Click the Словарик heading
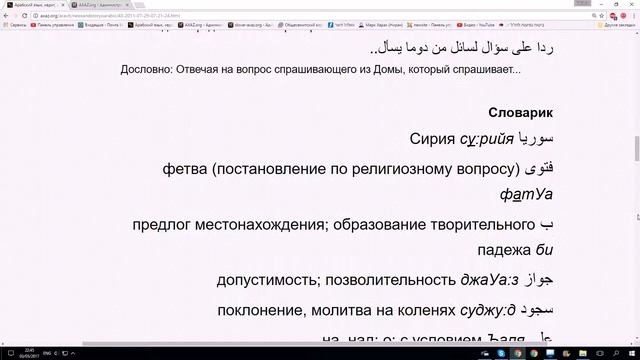 (x=520, y=113)
